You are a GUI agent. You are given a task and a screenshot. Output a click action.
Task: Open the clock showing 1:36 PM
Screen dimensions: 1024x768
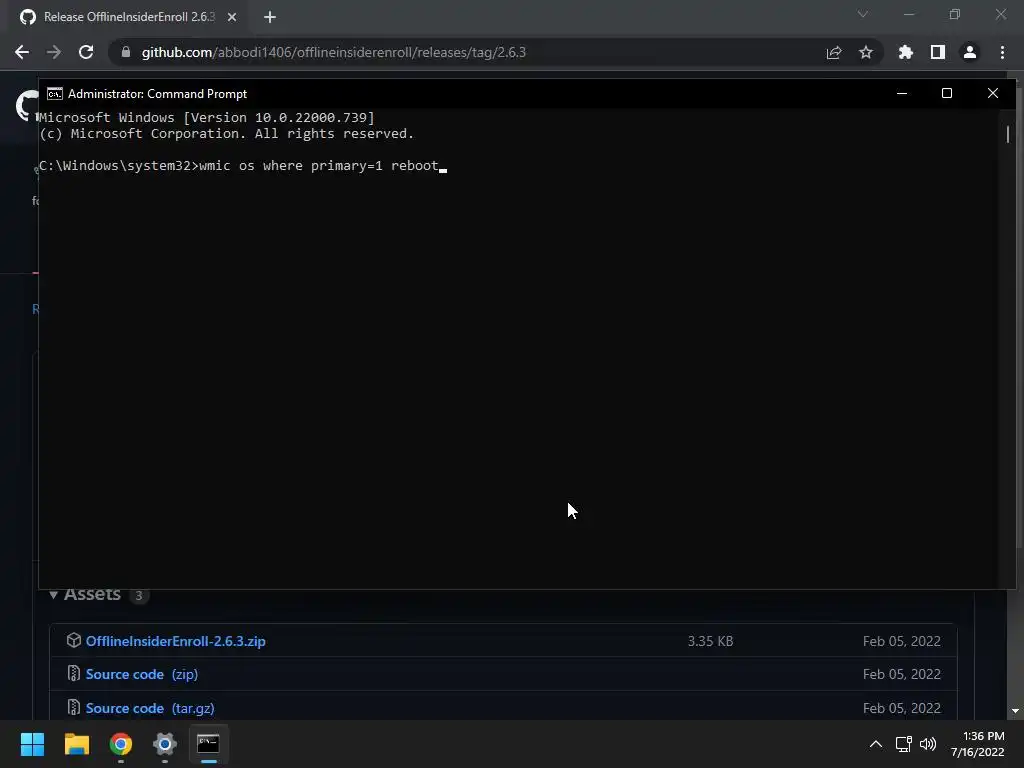tap(978, 744)
